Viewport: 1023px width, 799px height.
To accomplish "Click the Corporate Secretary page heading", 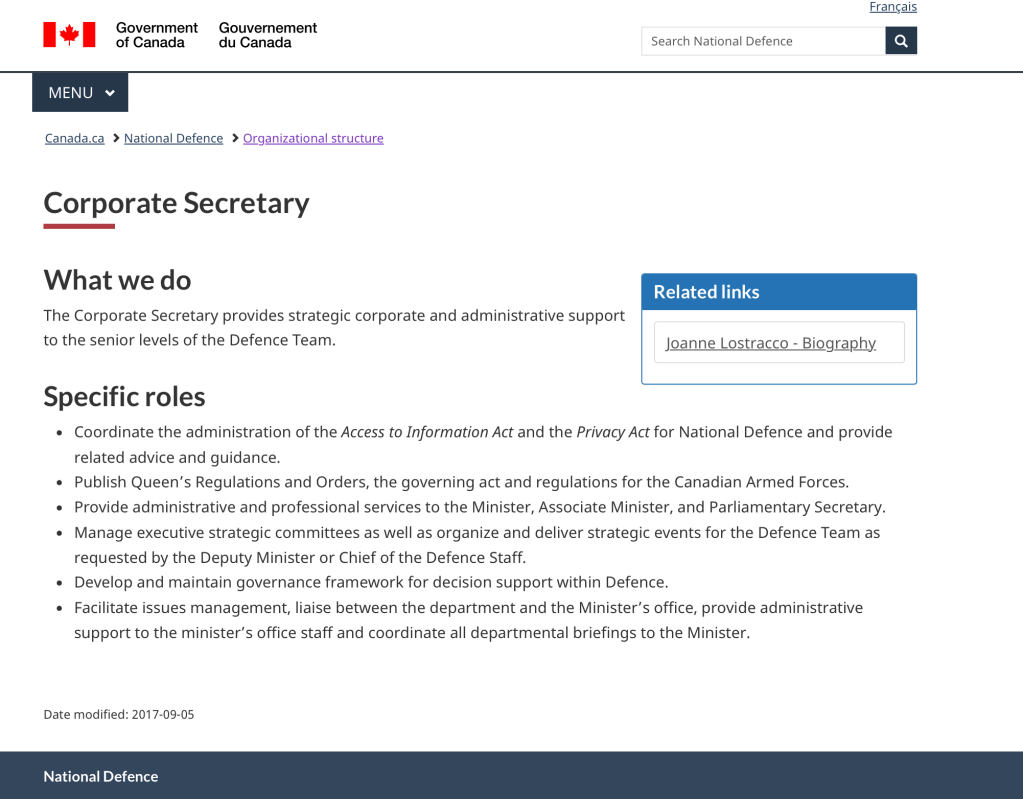I will pos(176,203).
